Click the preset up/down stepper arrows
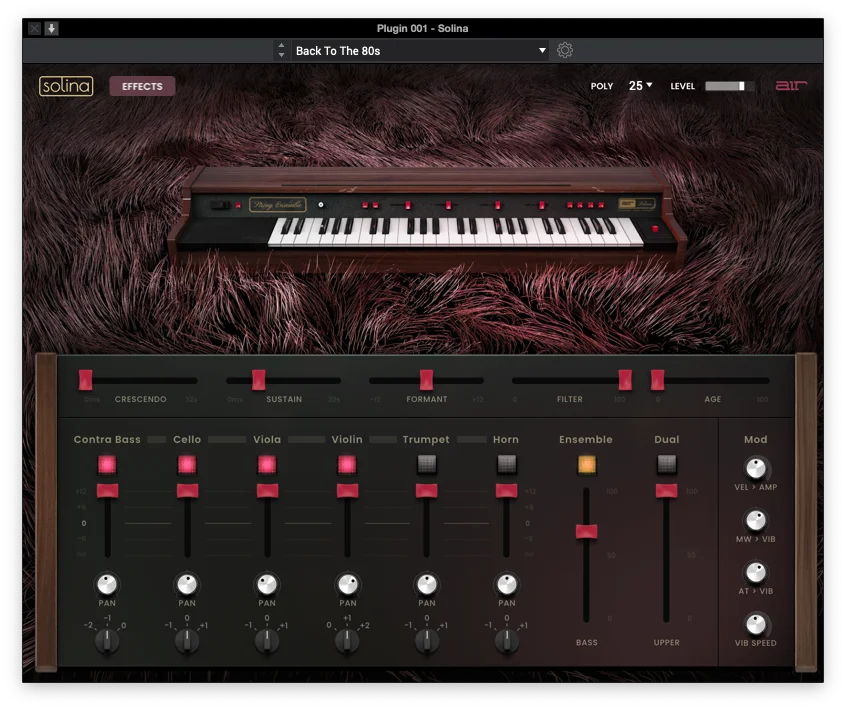 click(x=281, y=50)
